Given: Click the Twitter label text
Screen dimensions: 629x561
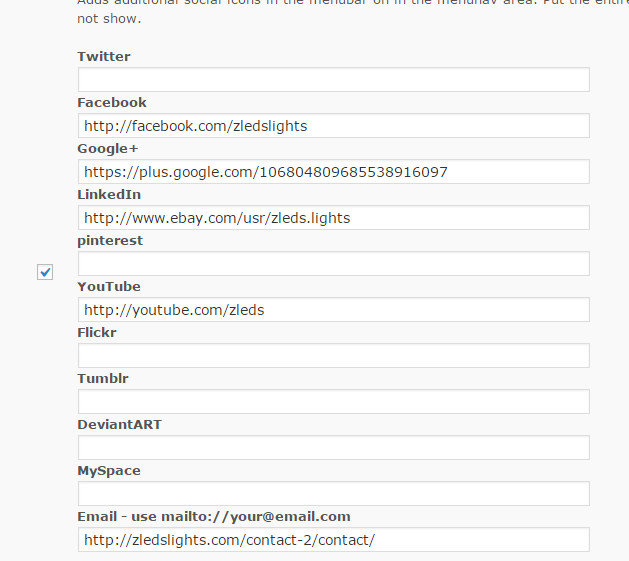Looking at the screenshot, I should point(104,57).
